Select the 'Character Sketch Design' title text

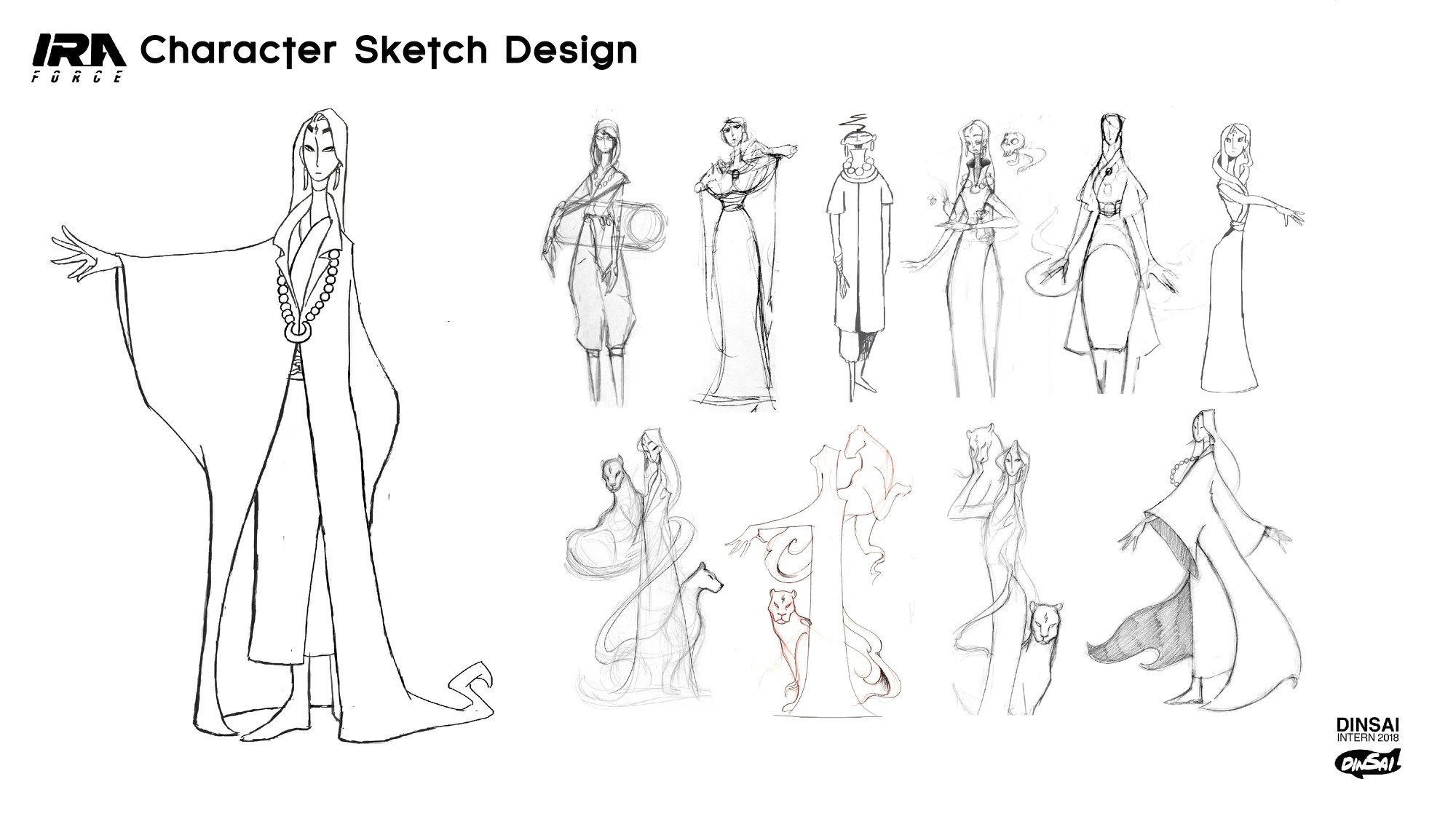point(388,51)
